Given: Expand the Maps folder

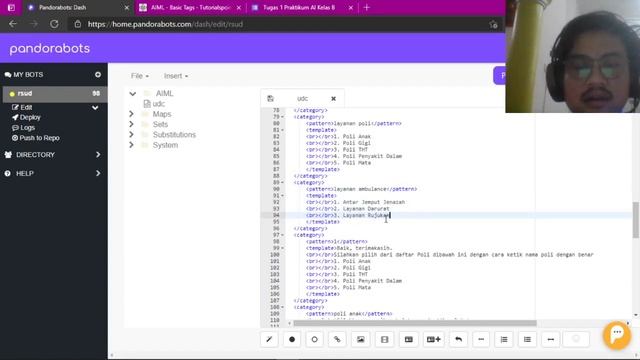Looking at the screenshot, I should [x=131, y=114].
